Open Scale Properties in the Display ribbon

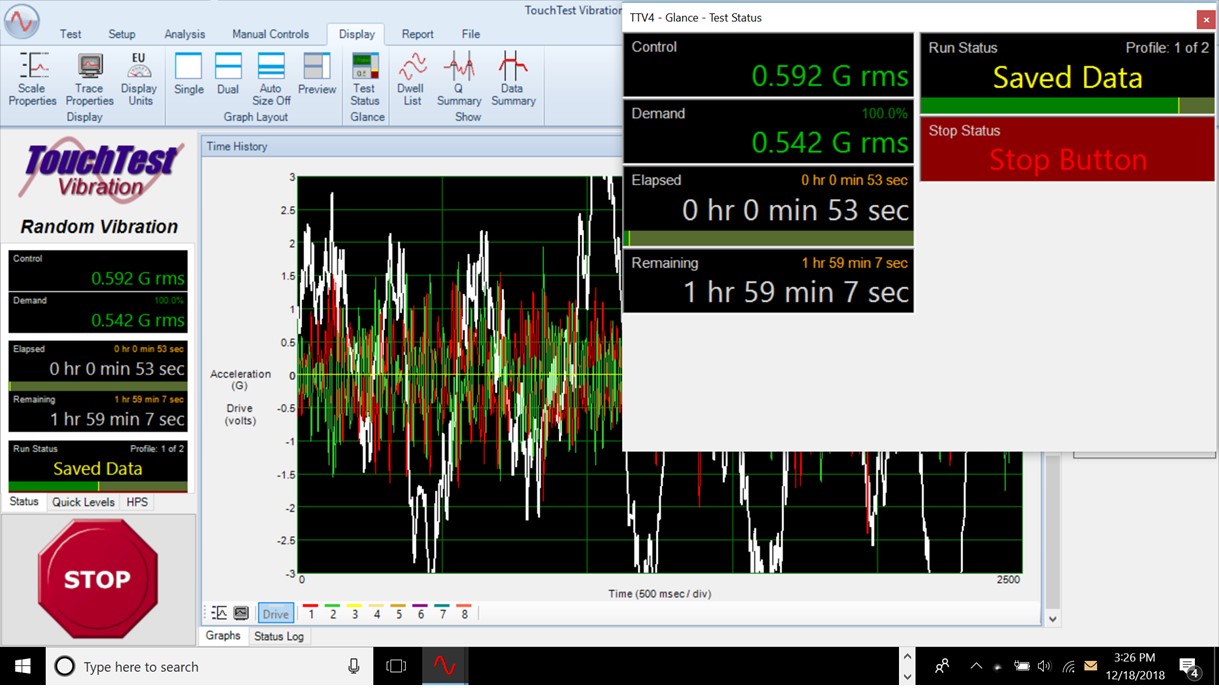coord(33,79)
